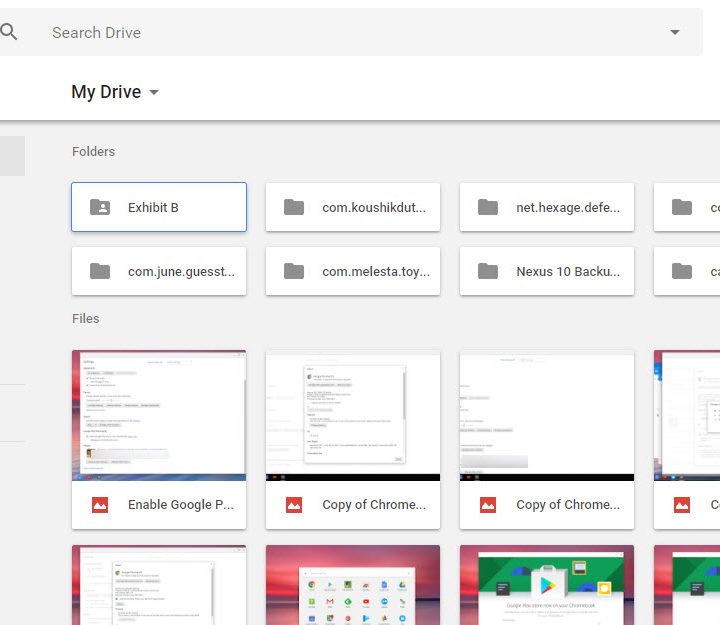This screenshot has width=720, height=625.
Task: Open the com.koushikdut... folder
Action: pyautogui.click(x=353, y=207)
